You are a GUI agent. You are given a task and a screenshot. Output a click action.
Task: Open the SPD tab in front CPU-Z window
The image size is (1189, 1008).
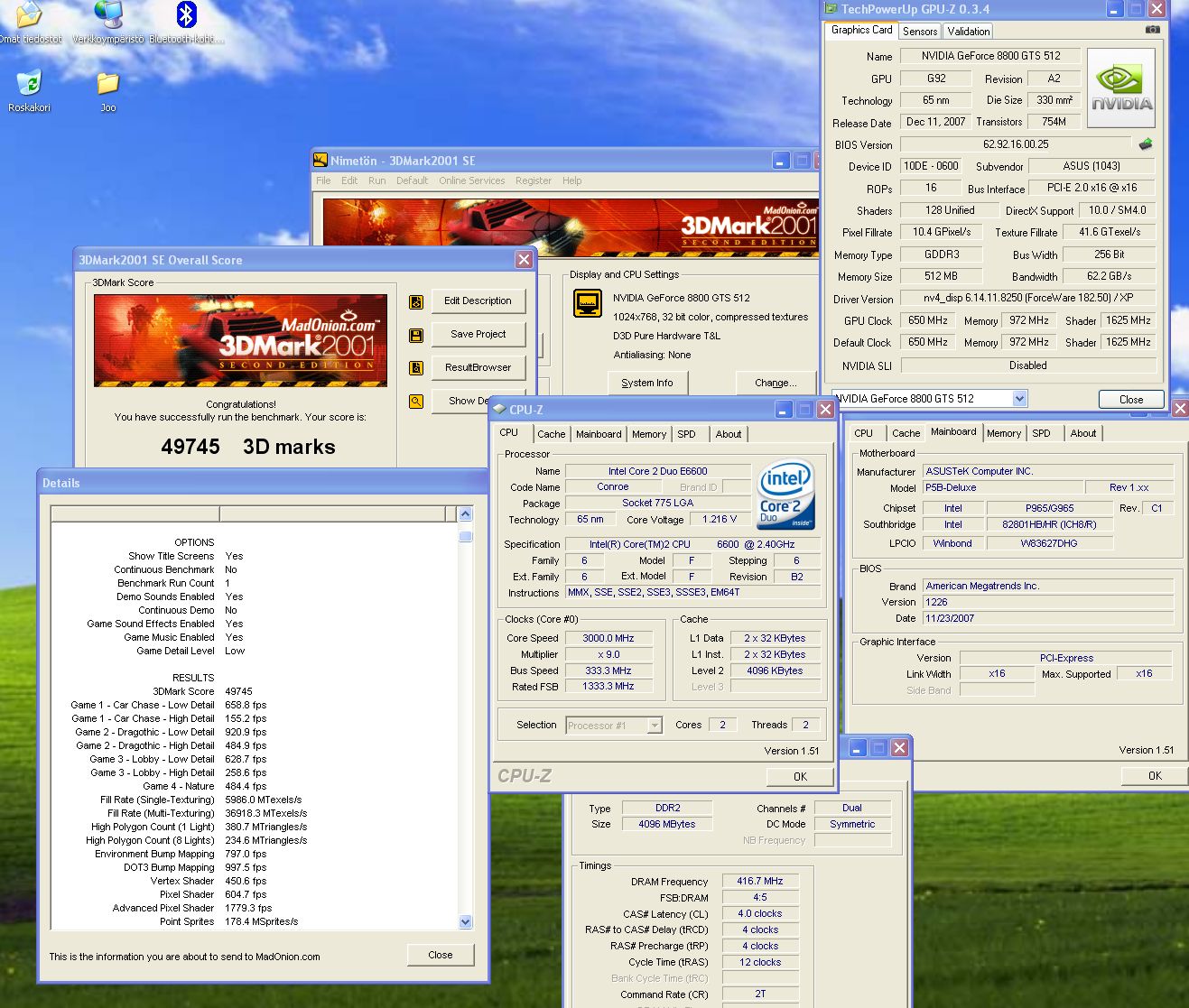pos(686,434)
